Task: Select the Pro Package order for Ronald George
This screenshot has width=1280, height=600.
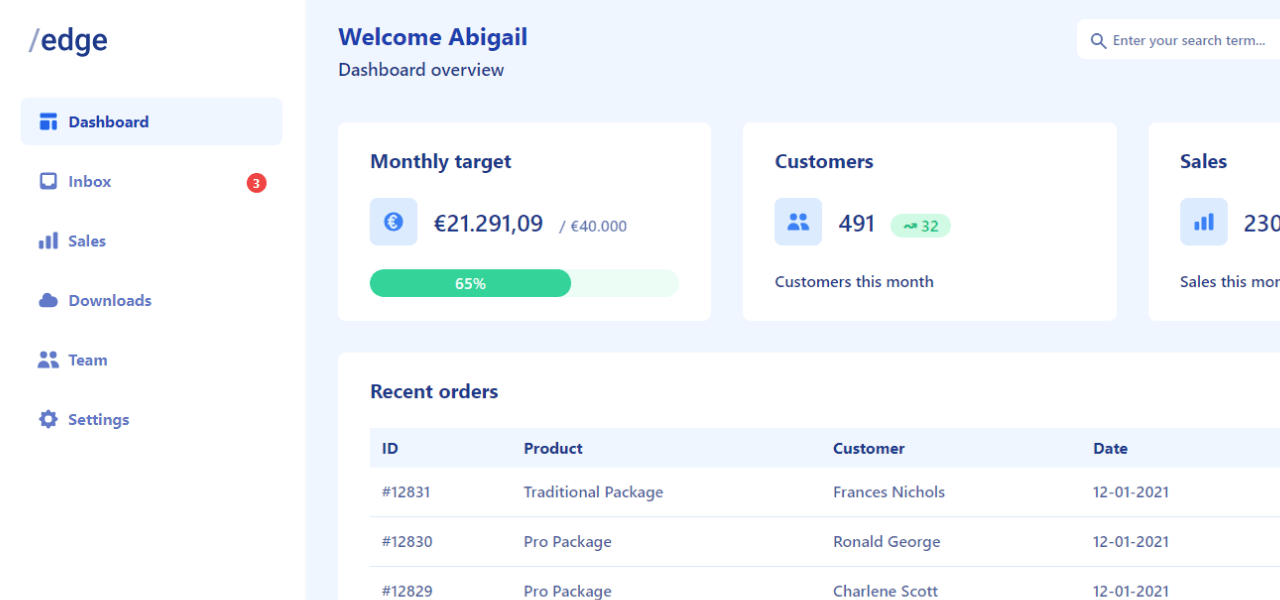Action: (567, 541)
